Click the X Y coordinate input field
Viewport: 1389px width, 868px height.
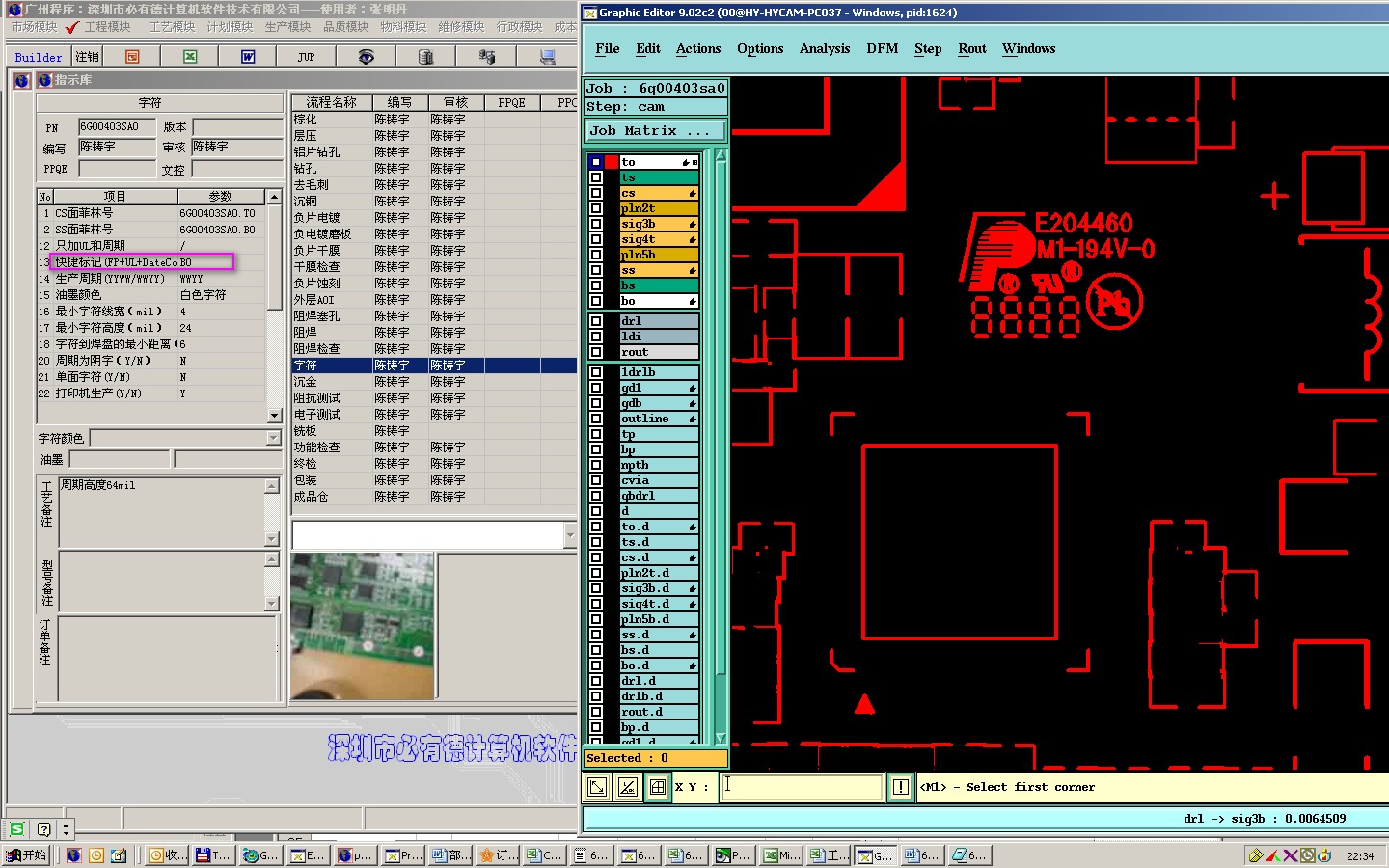pyautogui.click(x=802, y=787)
